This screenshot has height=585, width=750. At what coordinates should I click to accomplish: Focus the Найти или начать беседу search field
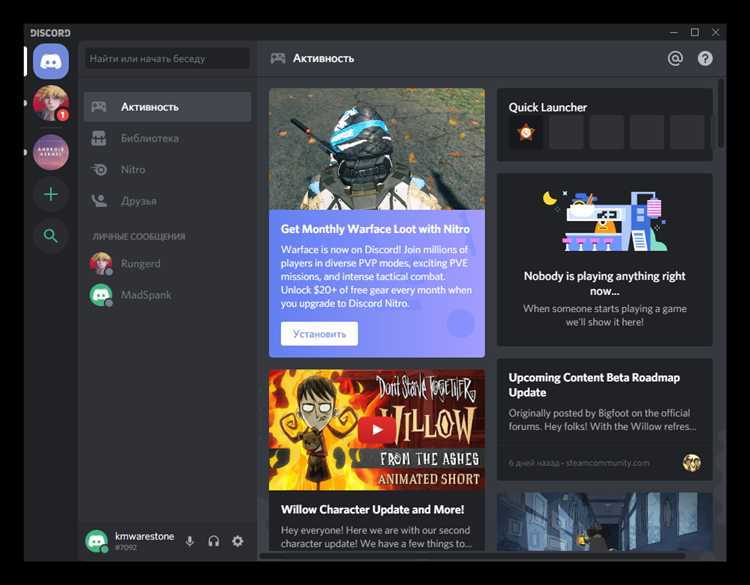[x=167, y=58]
